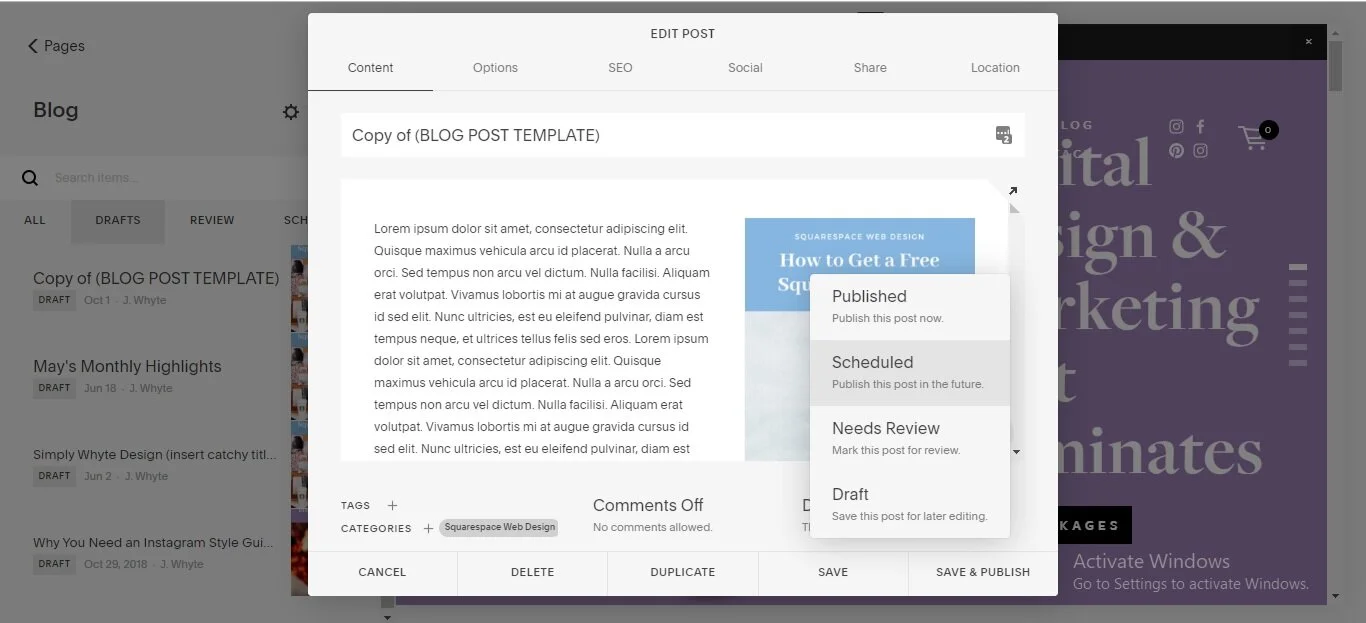Expand editor with the diagonal arrow icon
1366x623 pixels.
[1012, 191]
